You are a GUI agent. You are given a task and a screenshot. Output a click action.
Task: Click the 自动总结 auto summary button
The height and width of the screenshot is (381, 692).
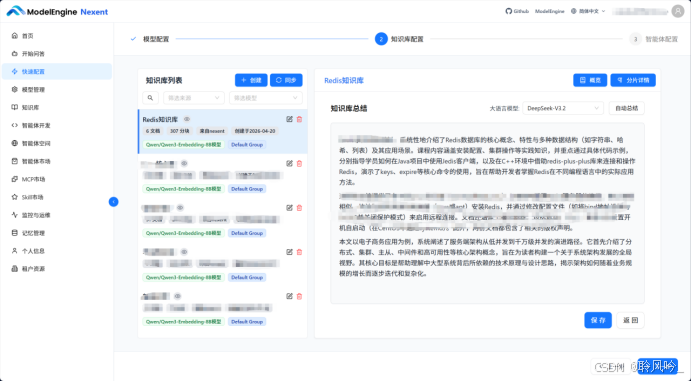point(627,108)
